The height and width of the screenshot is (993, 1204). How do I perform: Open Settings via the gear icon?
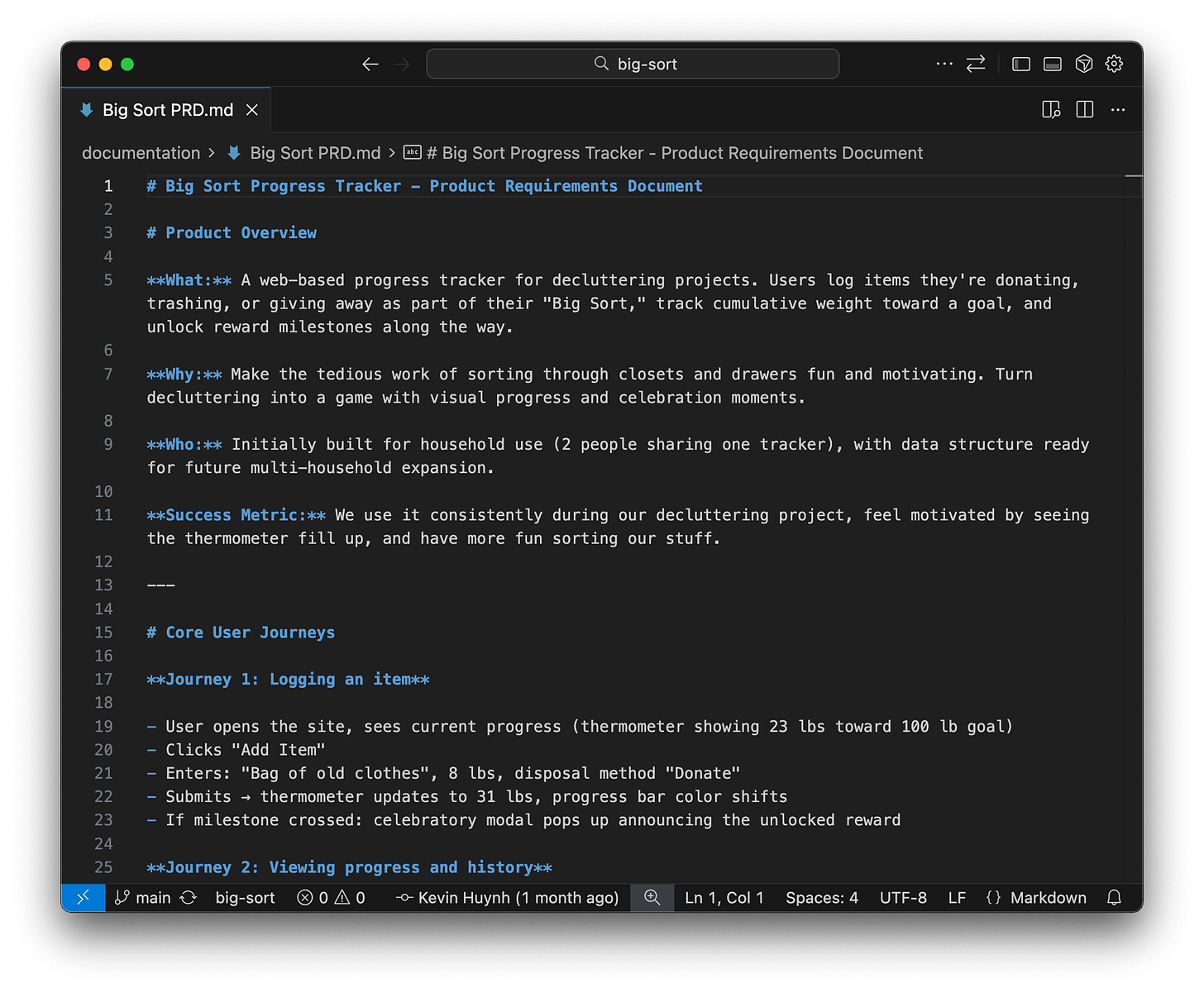[x=1114, y=64]
